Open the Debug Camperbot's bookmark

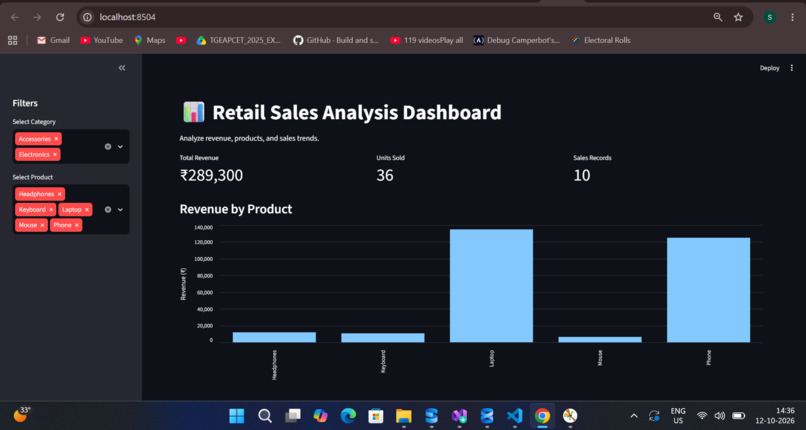[x=517, y=40]
